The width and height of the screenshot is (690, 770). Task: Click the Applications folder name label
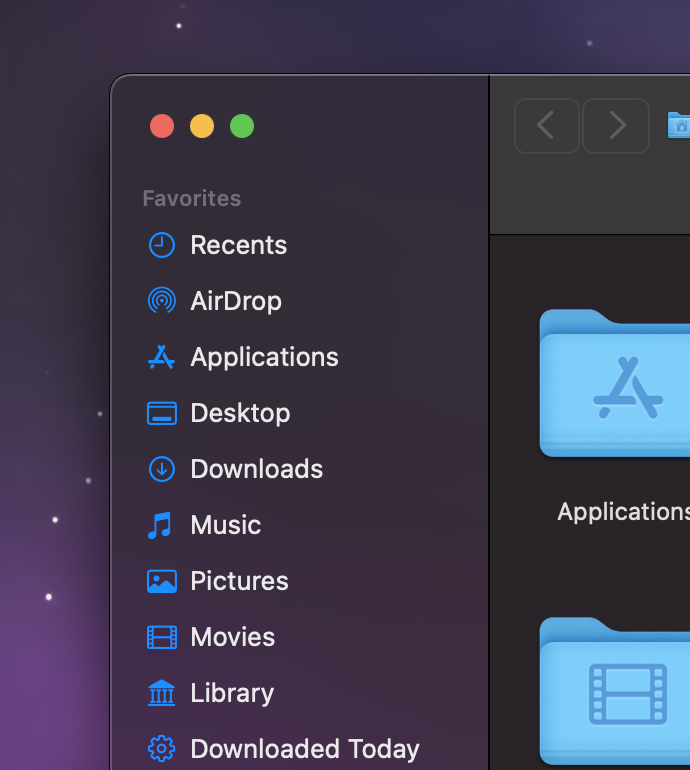coord(624,512)
